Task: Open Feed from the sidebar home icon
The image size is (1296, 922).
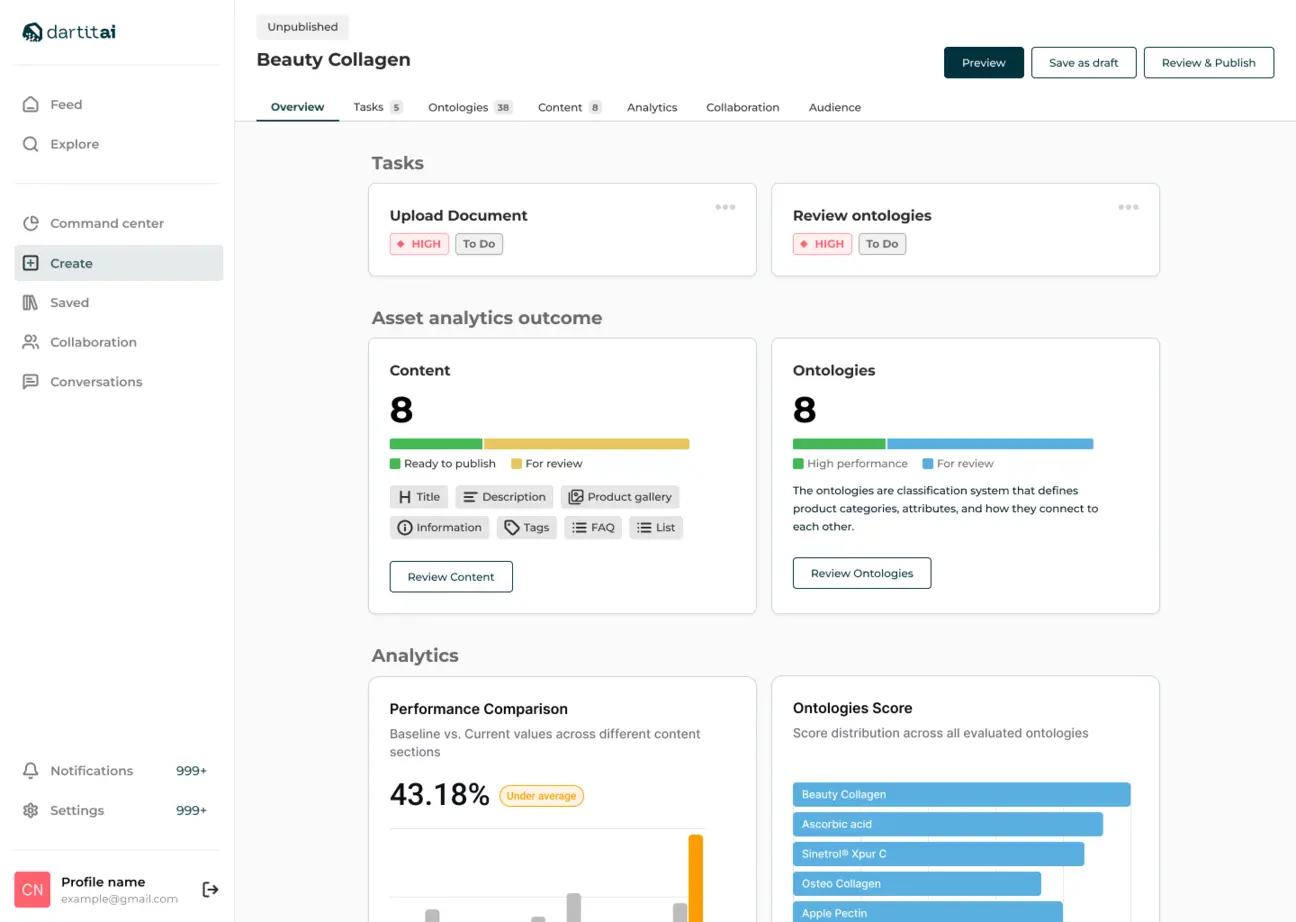Action: (31, 105)
